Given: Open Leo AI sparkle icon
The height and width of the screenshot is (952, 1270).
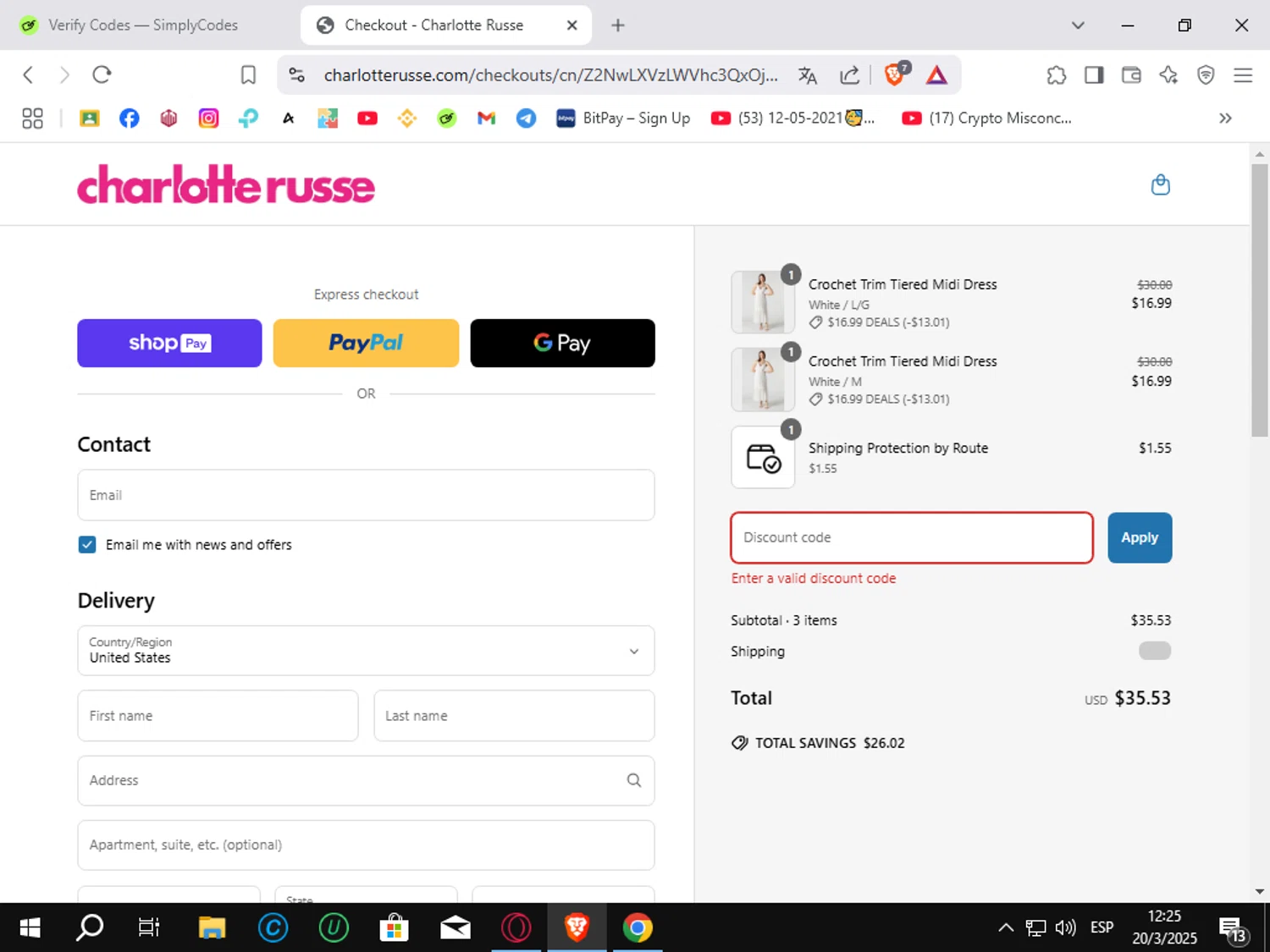Looking at the screenshot, I should [1168, 75].
